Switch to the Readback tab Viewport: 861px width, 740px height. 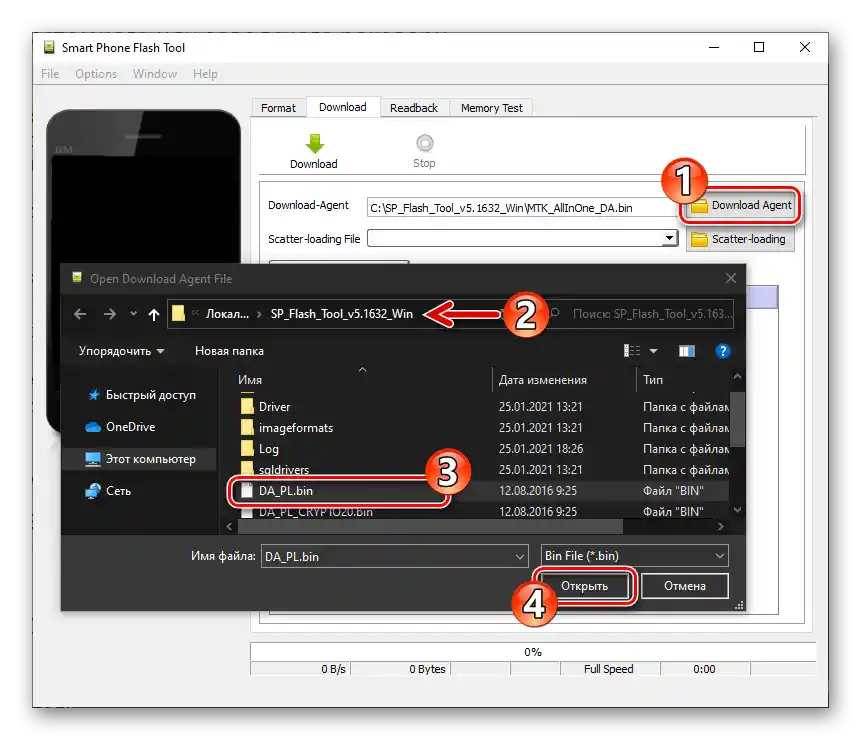[x=414, y=108]
